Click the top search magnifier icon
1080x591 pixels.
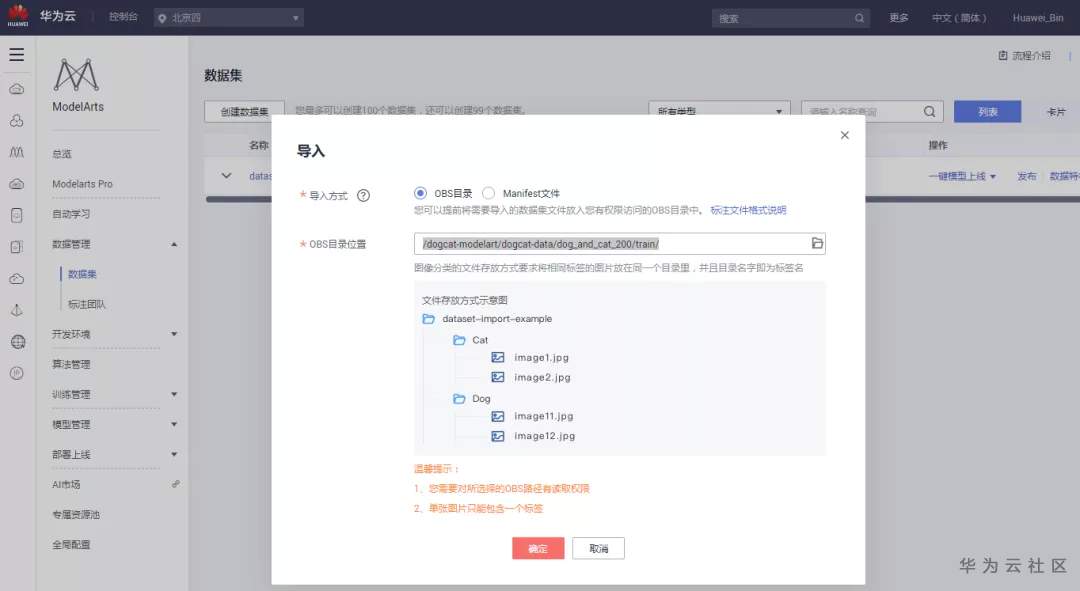[x=859, y=18]
